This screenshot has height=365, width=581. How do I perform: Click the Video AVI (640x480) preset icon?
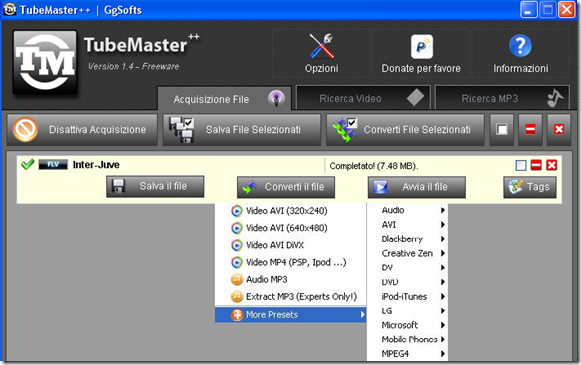(x=237, y=228)
